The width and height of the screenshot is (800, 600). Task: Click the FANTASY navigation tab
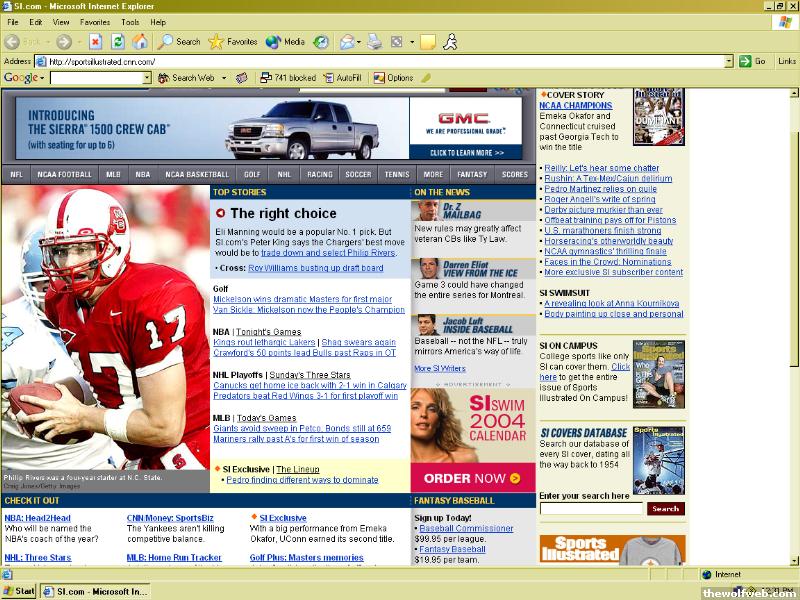tap(472, 174)
